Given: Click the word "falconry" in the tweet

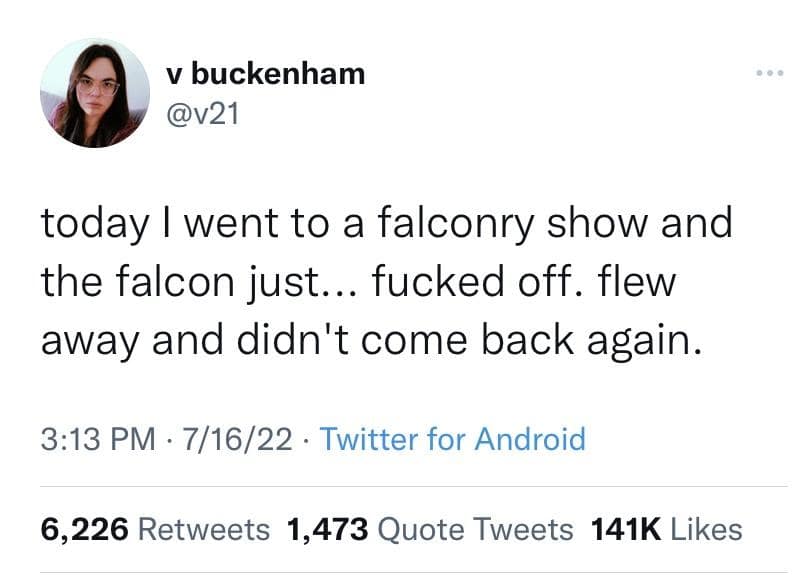Looking at the screenshot, I should [x=455, y=224].
